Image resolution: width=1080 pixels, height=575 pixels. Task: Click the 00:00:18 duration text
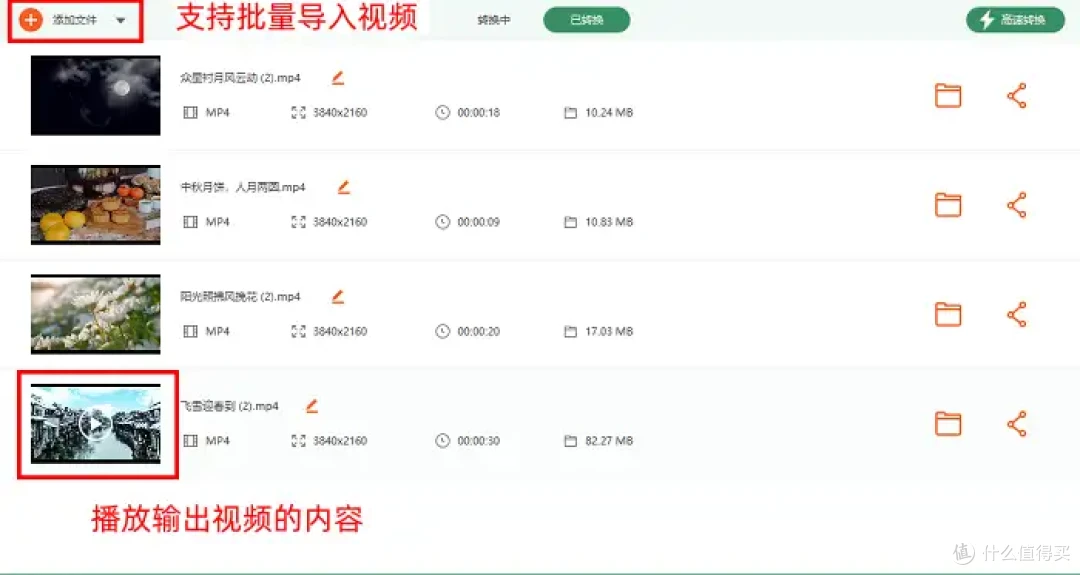[x=478, y=112]
